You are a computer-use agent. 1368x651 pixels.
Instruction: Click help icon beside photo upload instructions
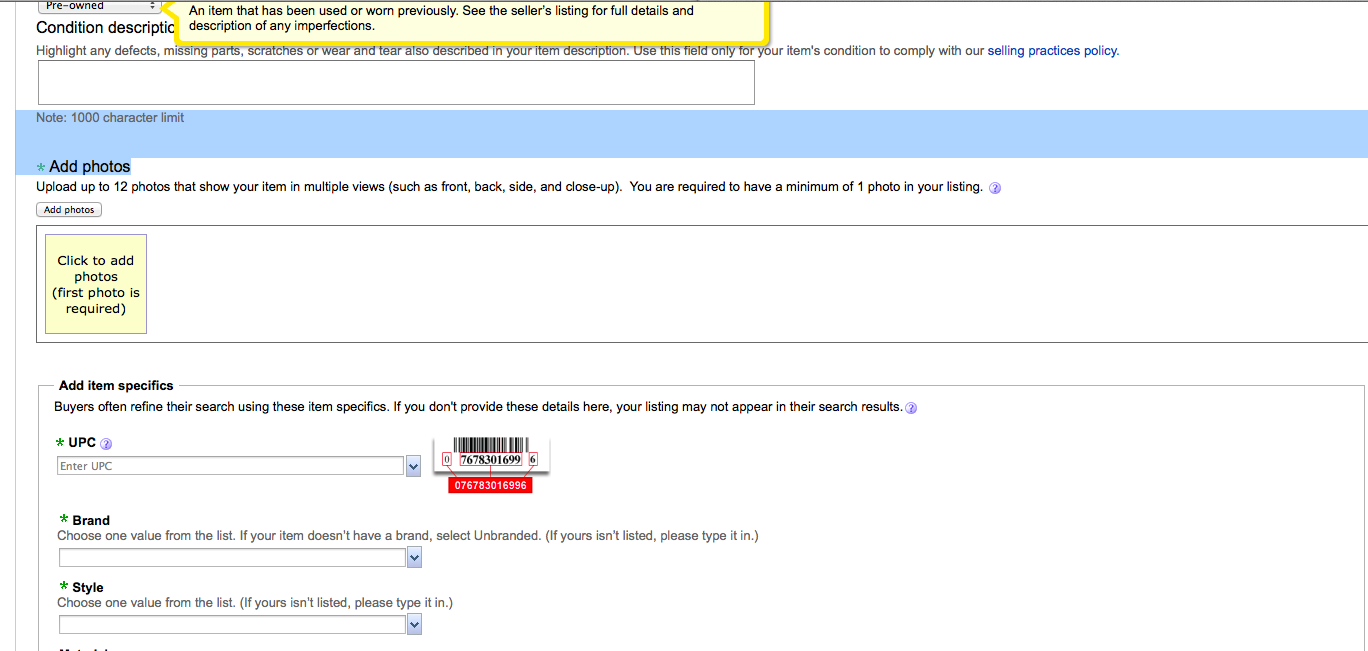tap(995, 188)
